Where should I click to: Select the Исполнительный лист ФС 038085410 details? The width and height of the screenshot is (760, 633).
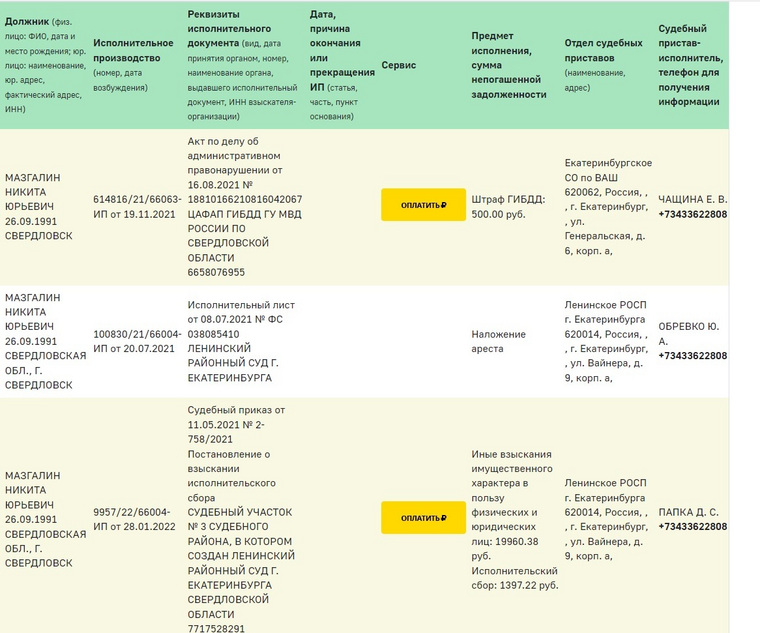(241, 341)
